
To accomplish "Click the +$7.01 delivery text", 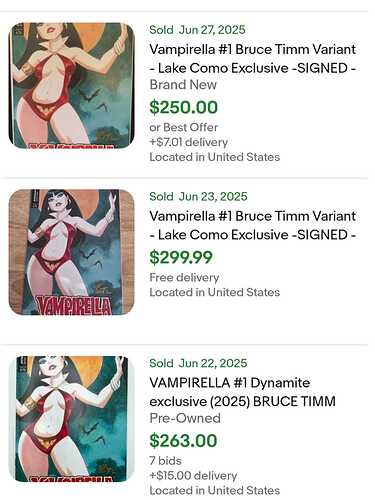I will coord(189,142).
